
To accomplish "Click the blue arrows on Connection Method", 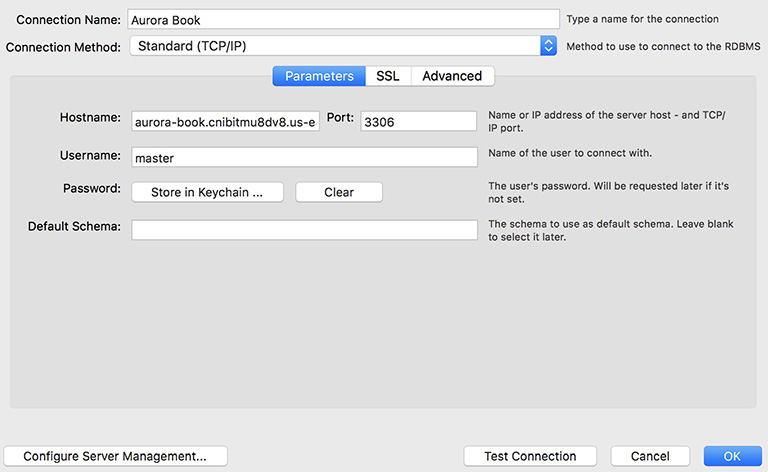I will click(548, 46).
